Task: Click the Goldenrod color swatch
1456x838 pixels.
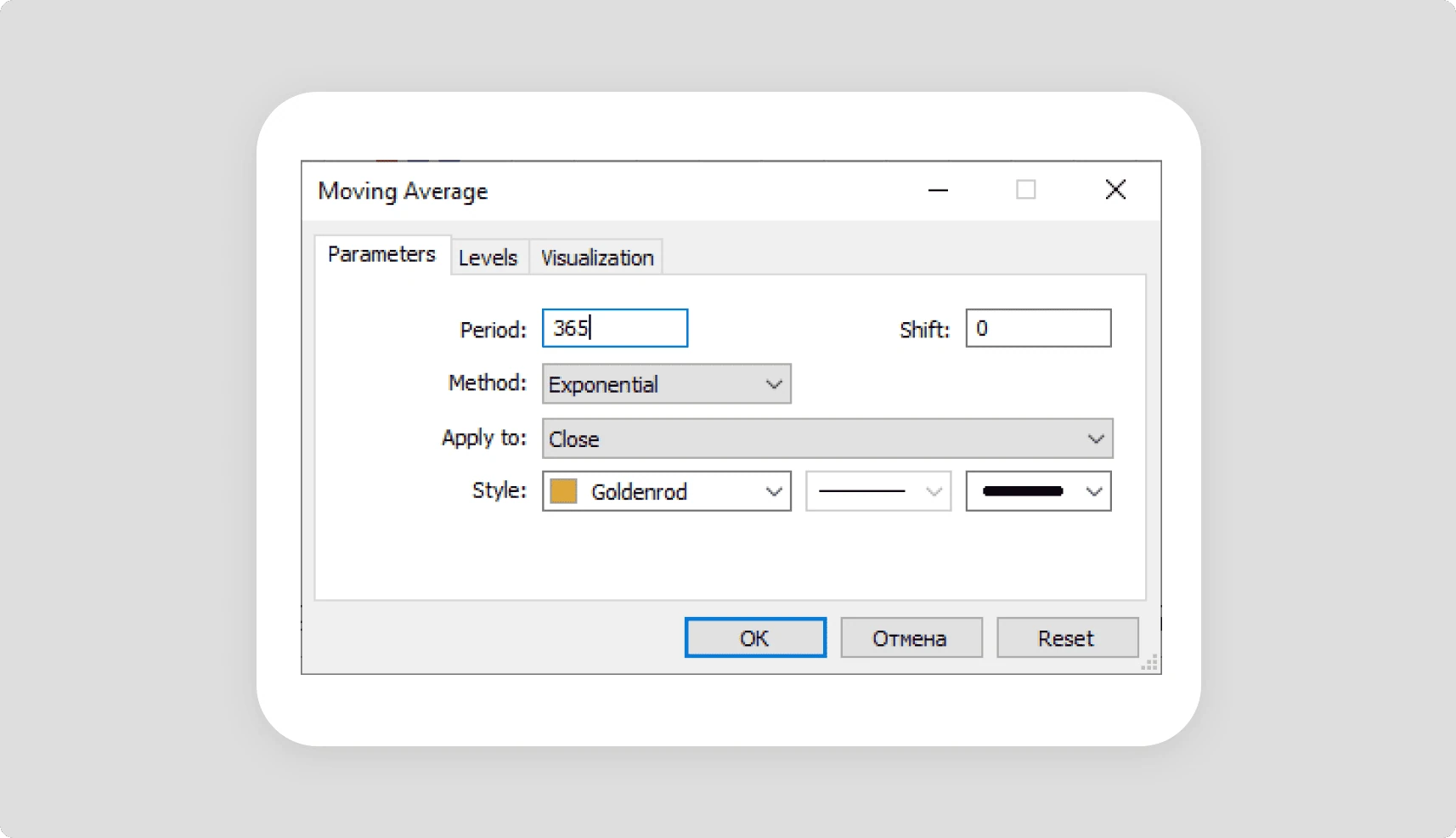Action: [563, 491]
